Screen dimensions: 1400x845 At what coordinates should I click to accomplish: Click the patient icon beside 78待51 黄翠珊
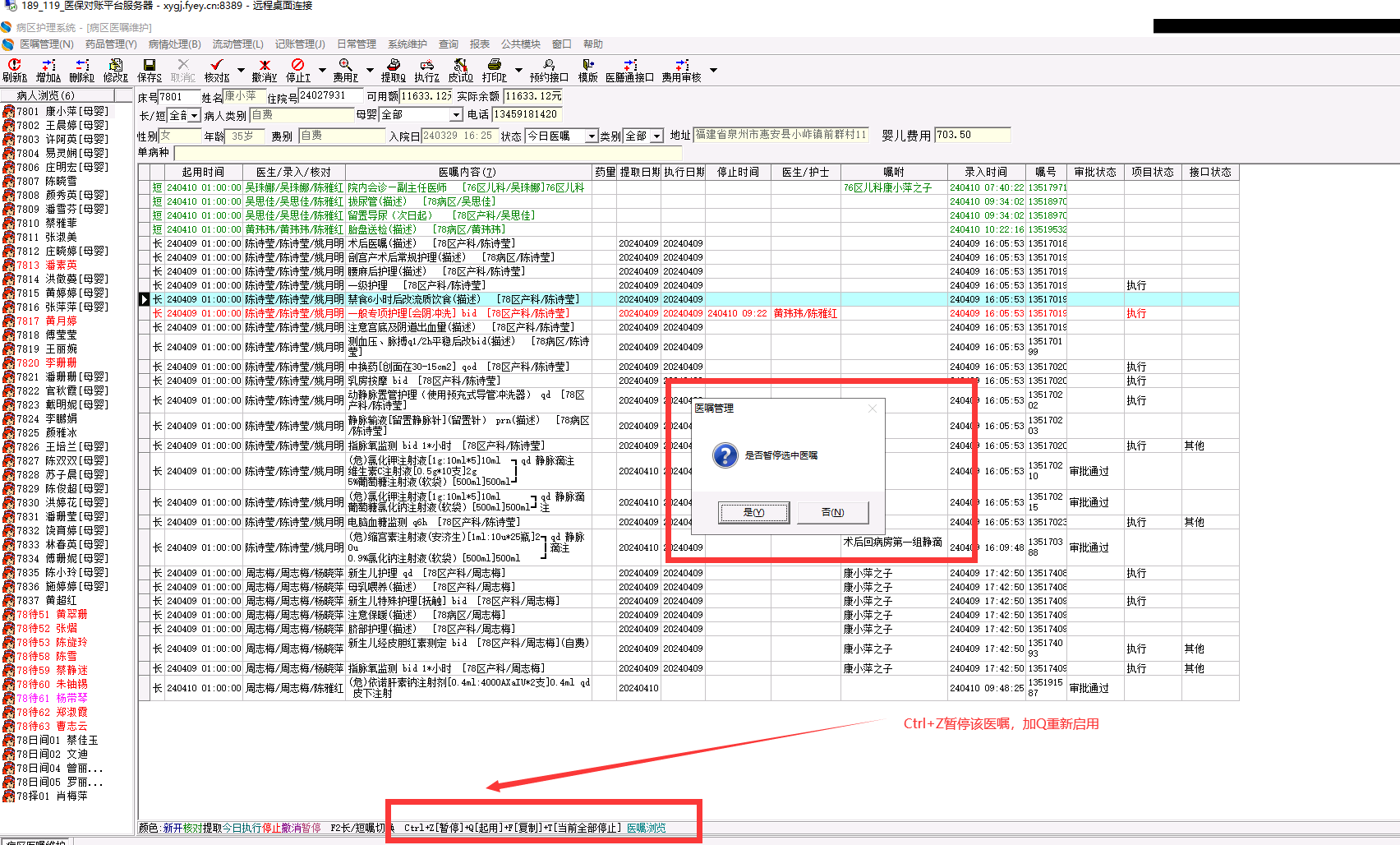pyautogui.click(x=8, y=614)
